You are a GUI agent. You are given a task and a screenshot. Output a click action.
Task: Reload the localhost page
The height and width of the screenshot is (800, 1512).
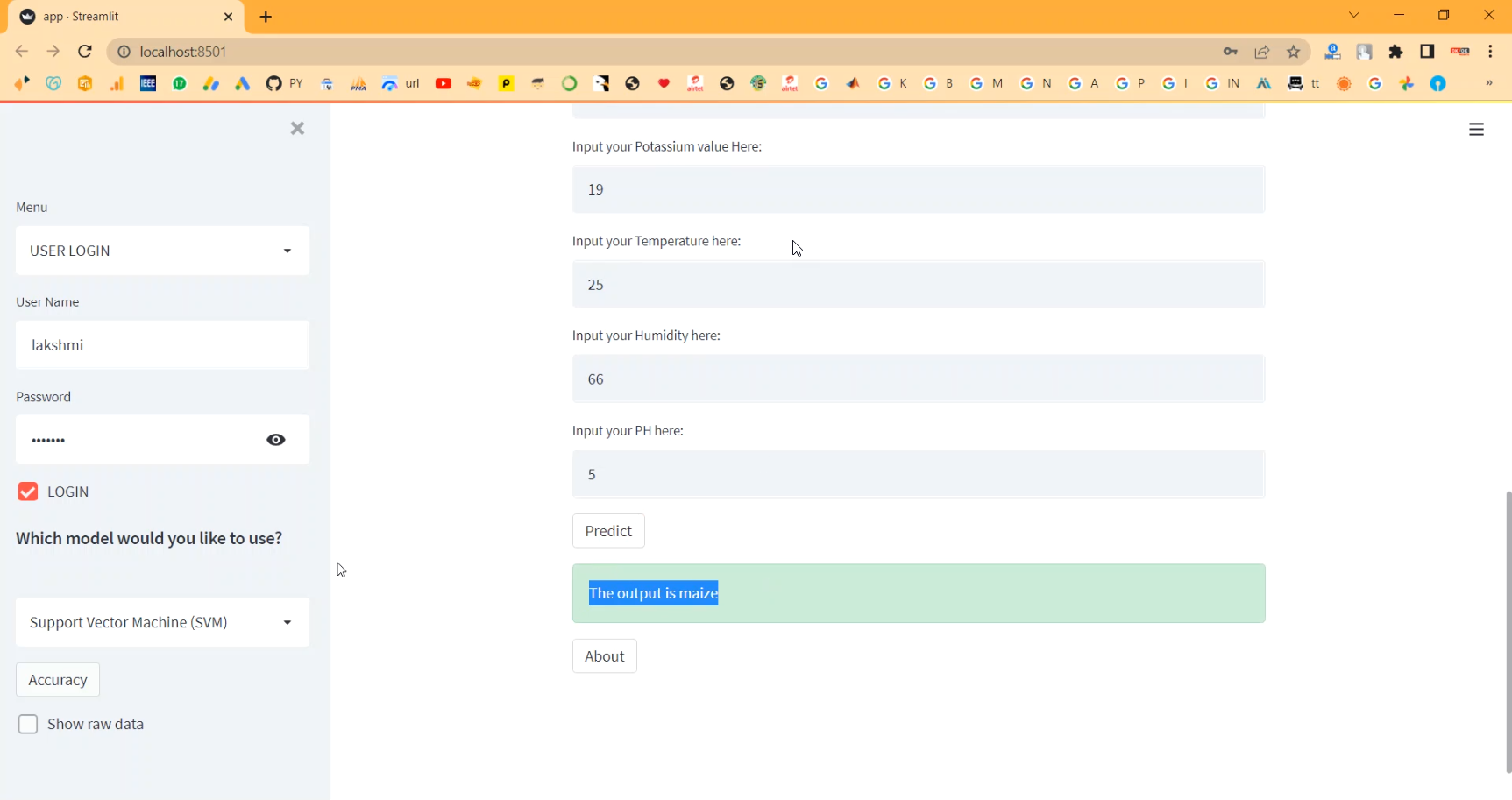pos(85,52)
